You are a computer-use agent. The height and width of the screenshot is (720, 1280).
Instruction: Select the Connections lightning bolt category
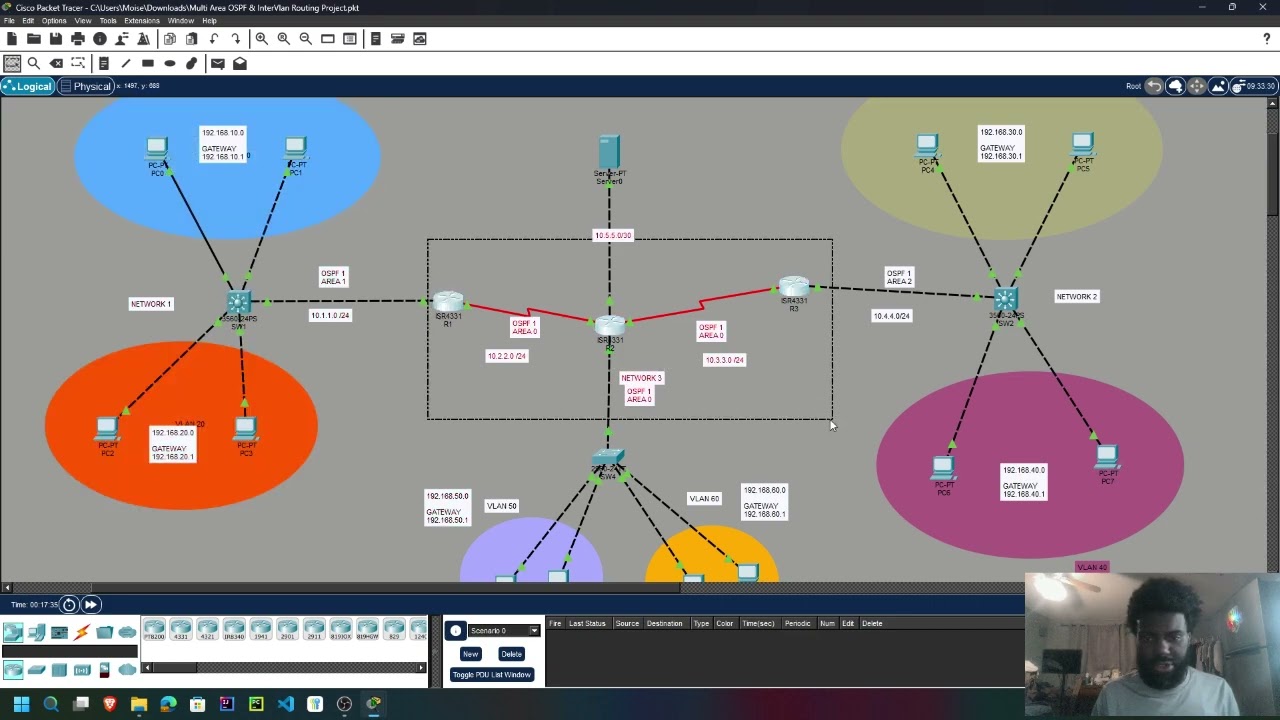point(82,632)
